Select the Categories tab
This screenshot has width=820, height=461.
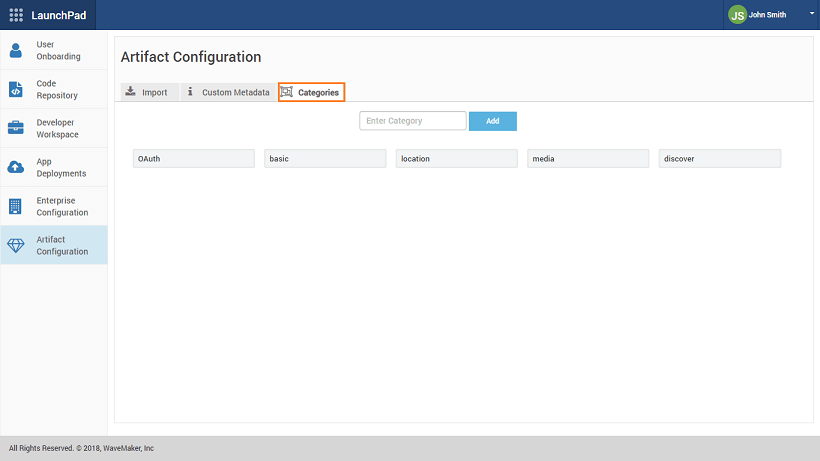tap(311, 92)
